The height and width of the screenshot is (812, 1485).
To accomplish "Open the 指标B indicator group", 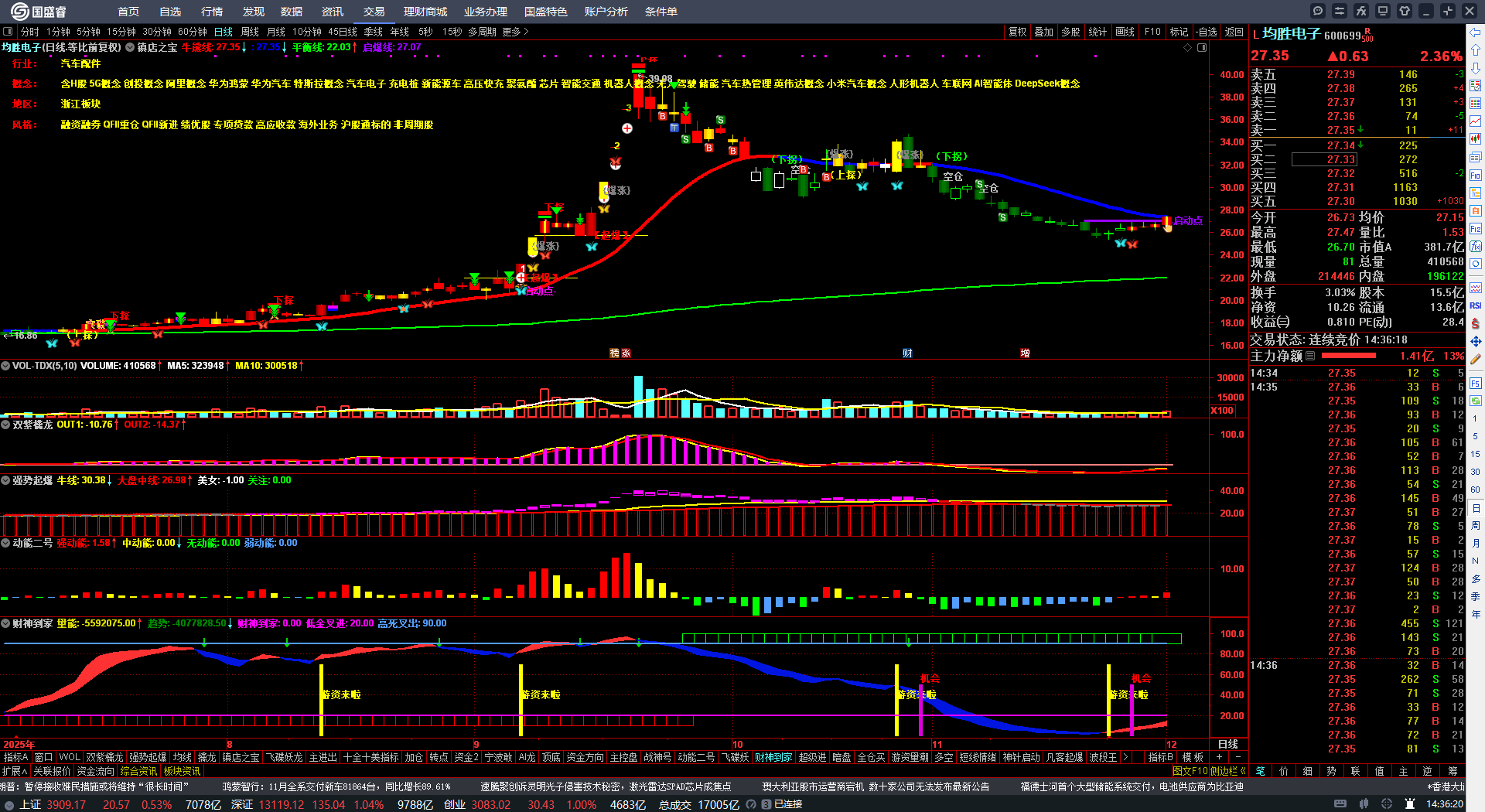I will point(1160,757).
